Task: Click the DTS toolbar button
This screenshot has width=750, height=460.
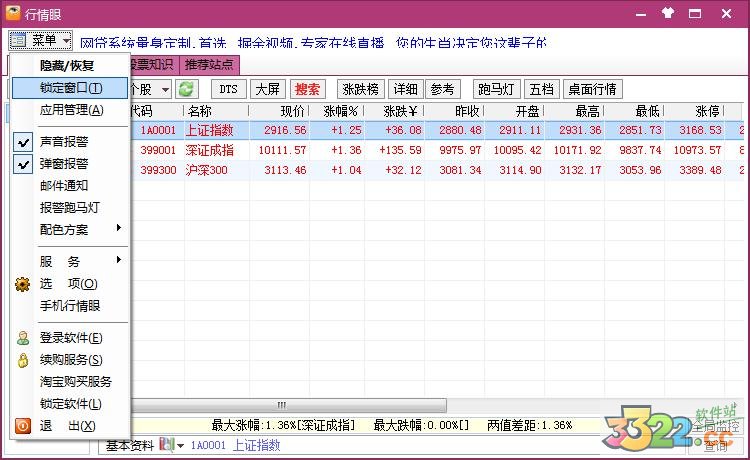Action: 229,89
